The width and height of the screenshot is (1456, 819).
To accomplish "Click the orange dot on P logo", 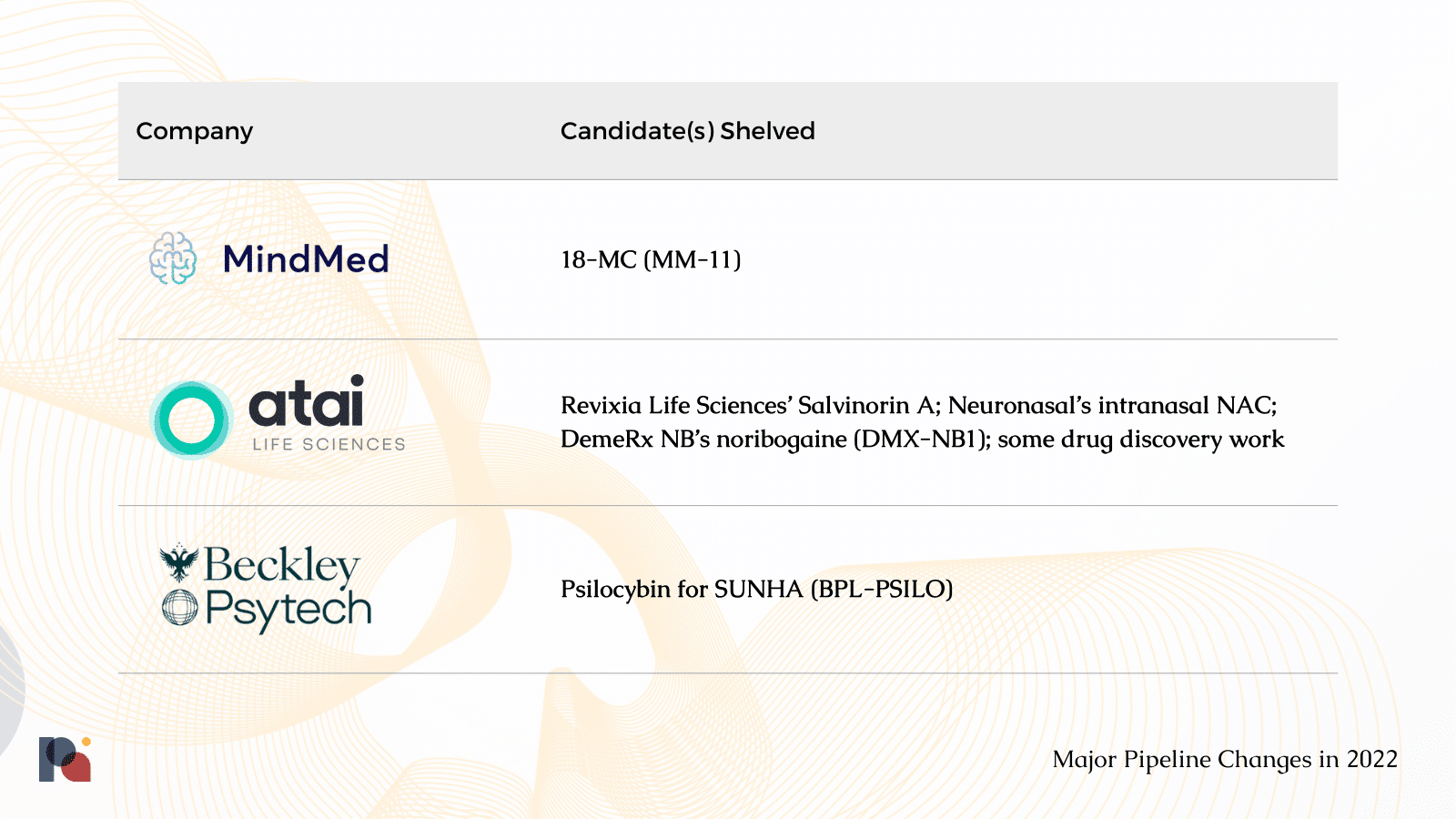I will 86,742.
